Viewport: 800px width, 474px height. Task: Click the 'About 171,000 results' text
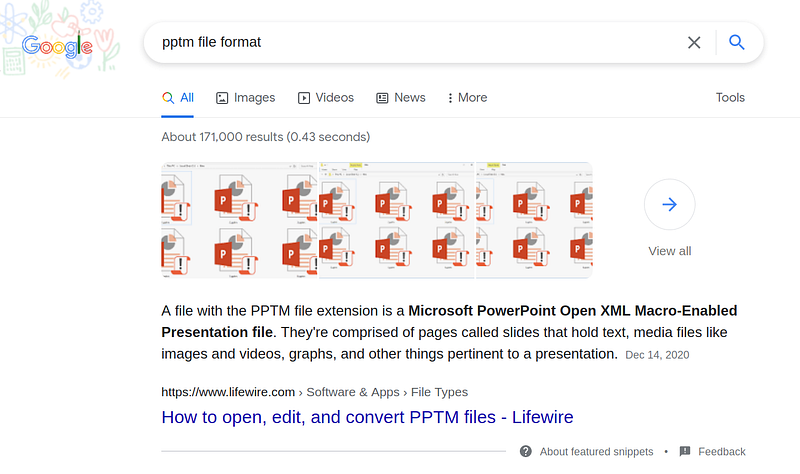[266, 137]
